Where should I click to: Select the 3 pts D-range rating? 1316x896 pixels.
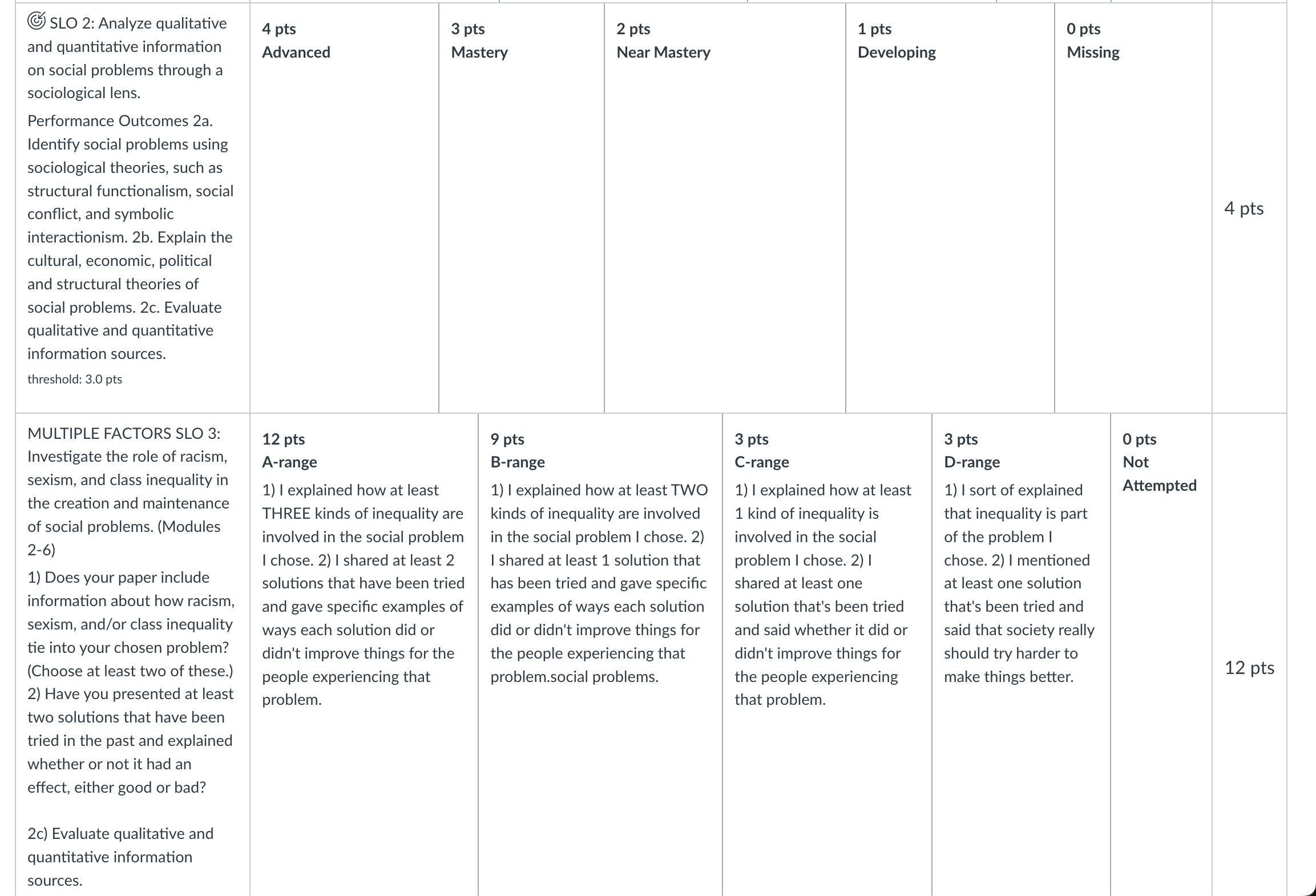pos(1021,654)
